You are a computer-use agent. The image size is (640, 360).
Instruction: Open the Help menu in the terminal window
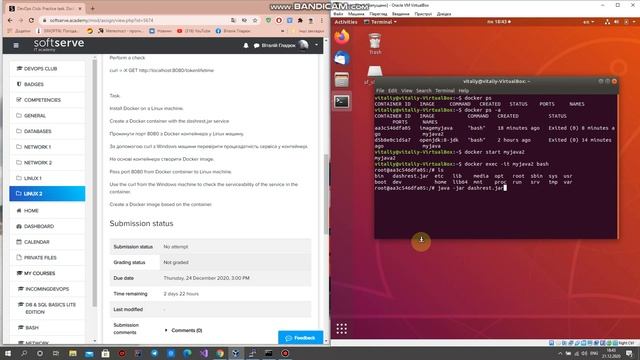464,91
